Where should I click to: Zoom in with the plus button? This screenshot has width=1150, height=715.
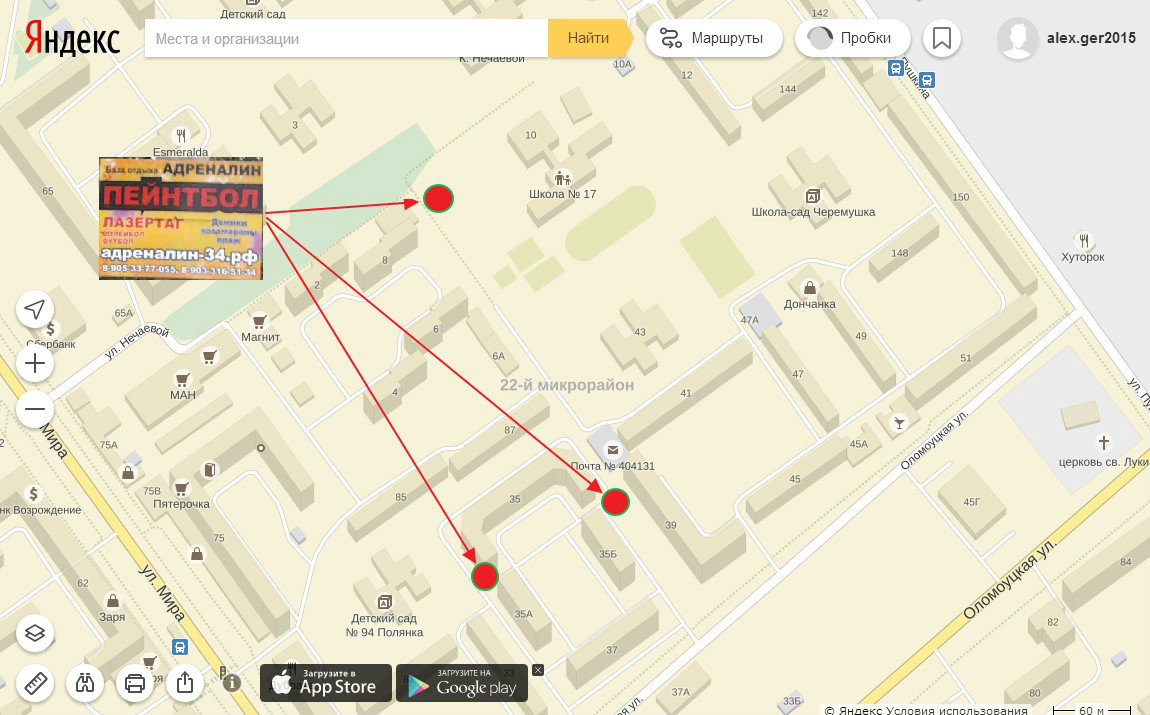[x=35, y=363]
